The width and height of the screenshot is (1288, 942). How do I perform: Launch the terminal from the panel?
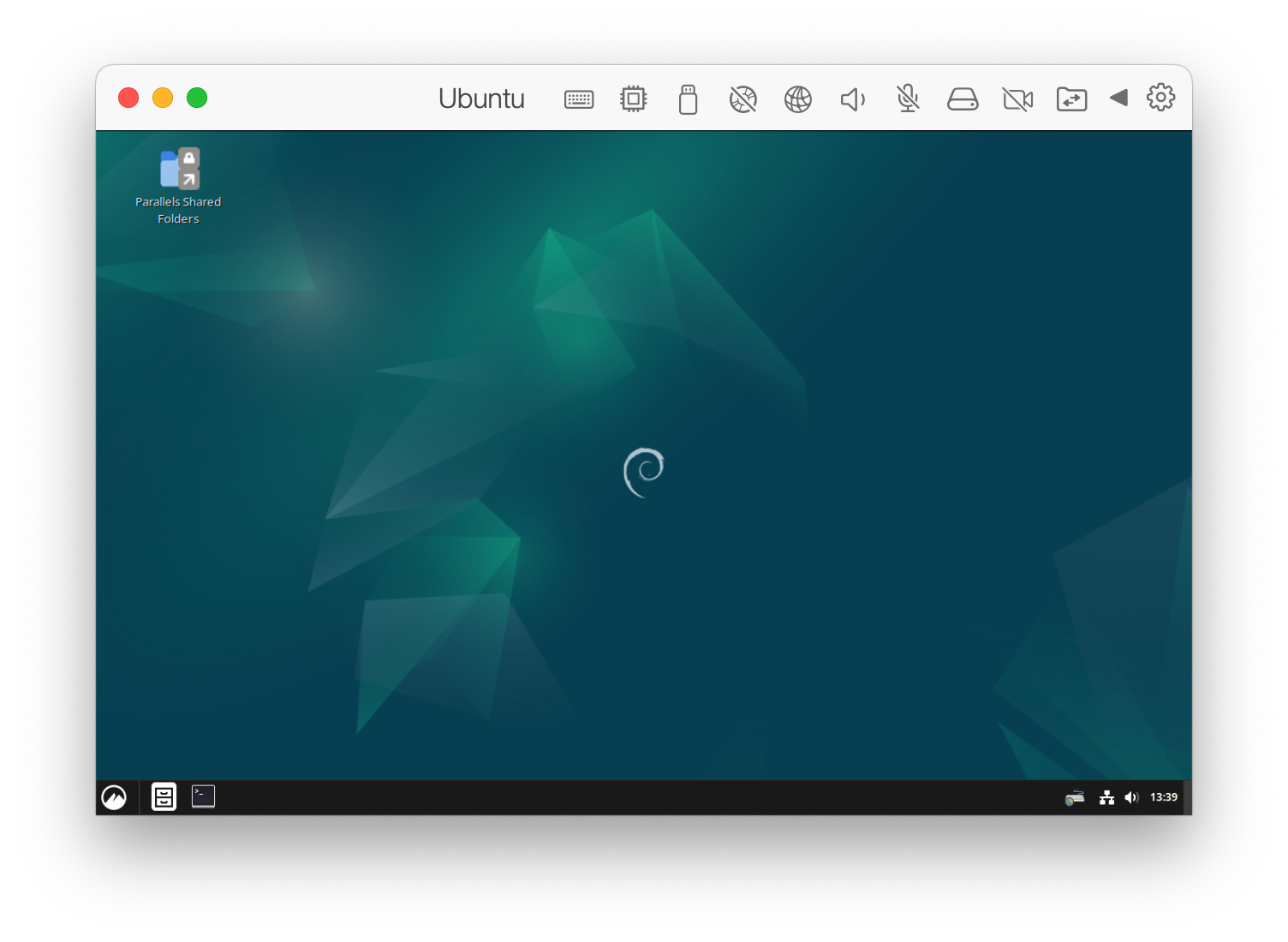203,796
